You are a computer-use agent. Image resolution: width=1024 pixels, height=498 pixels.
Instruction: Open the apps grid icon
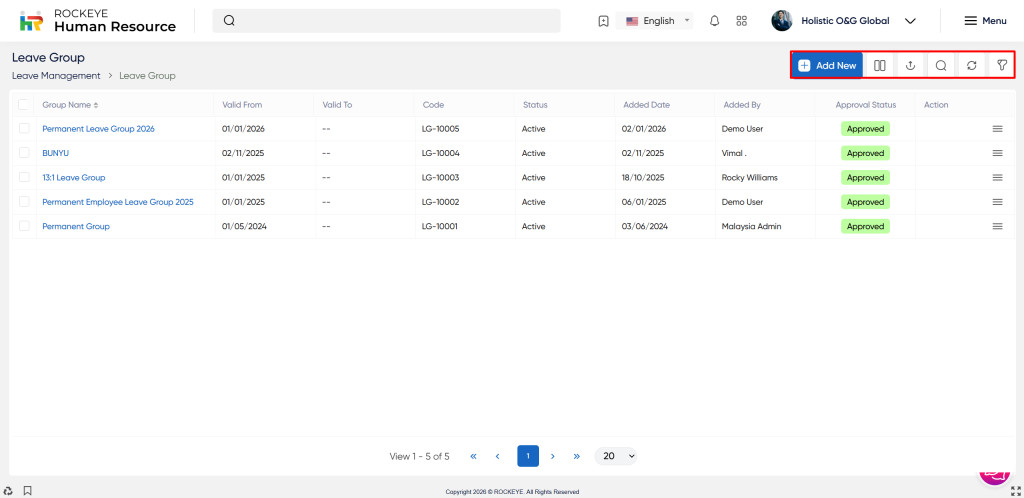coord(741,21)
